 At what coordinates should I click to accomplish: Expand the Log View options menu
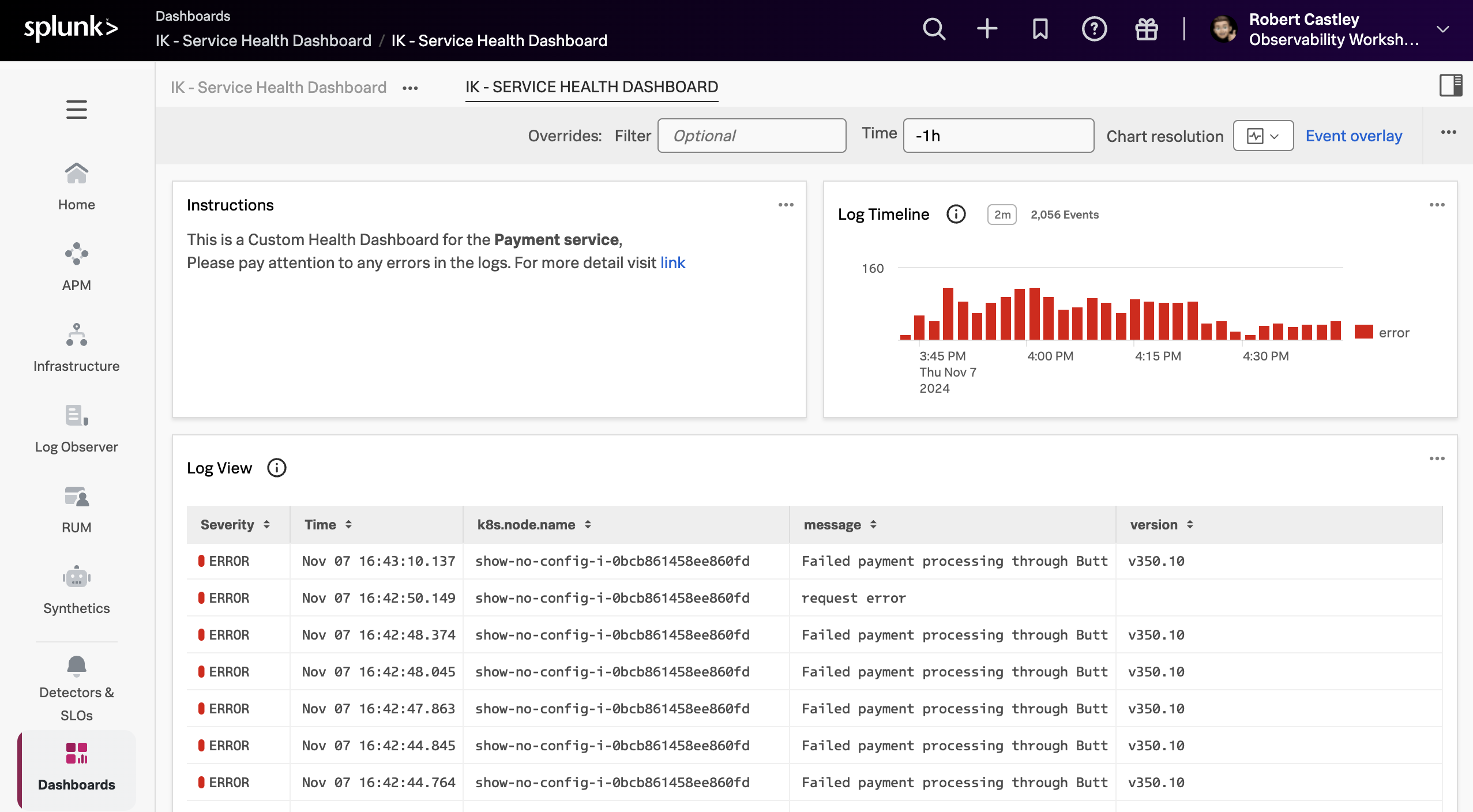tap(1437, 458)
